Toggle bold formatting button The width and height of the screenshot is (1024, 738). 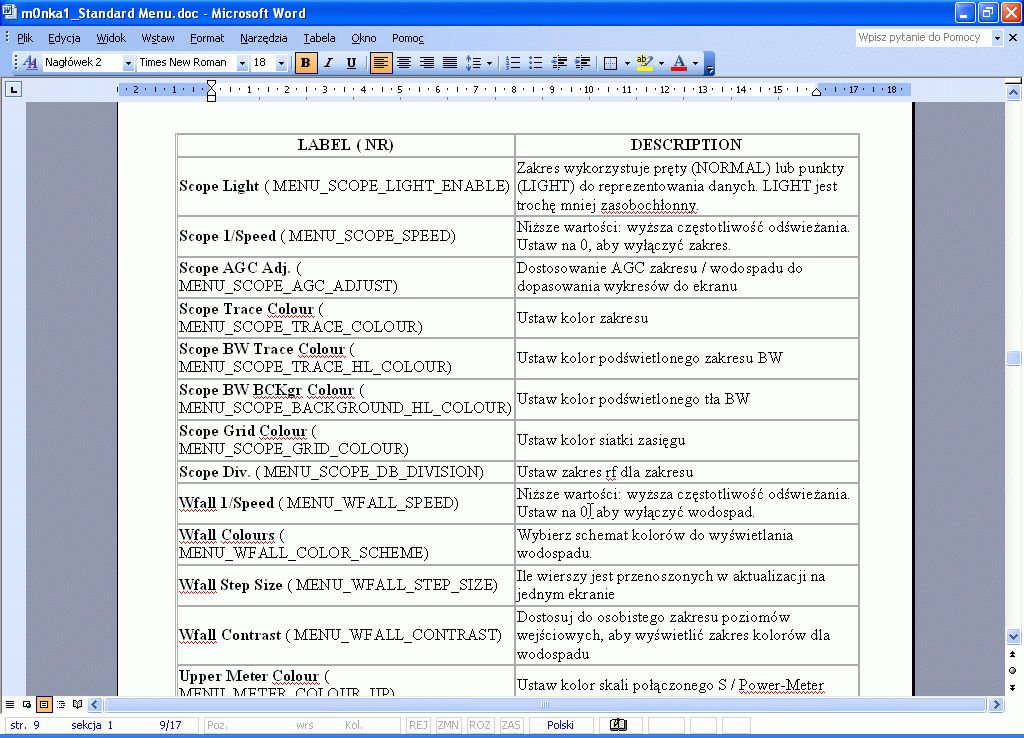click(306, 63)
